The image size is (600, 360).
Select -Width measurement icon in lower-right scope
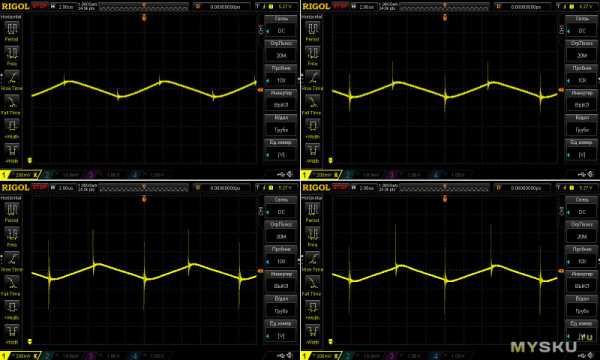(x=313, y=334)
